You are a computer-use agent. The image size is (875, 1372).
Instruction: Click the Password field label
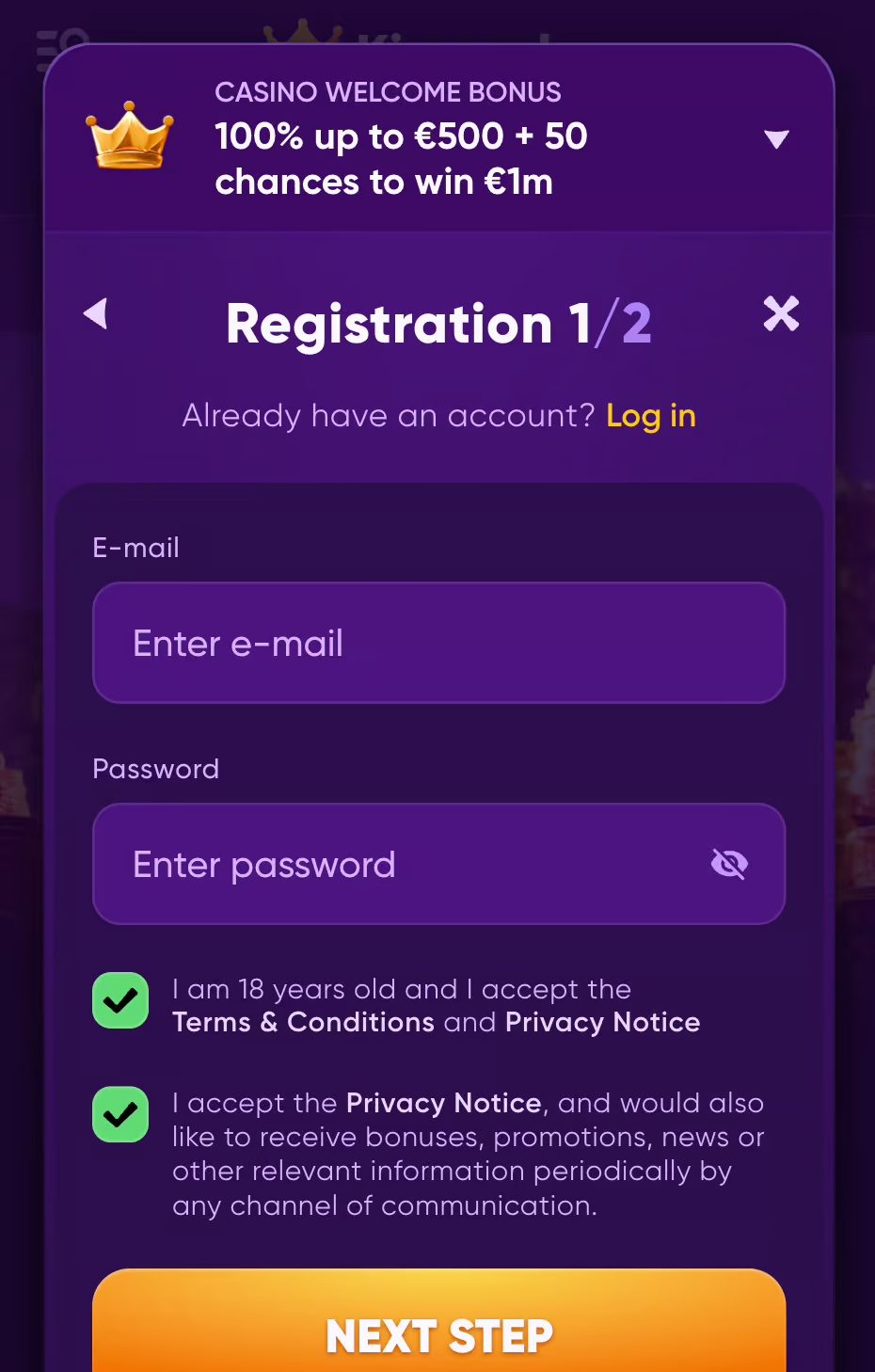(155, 769)
